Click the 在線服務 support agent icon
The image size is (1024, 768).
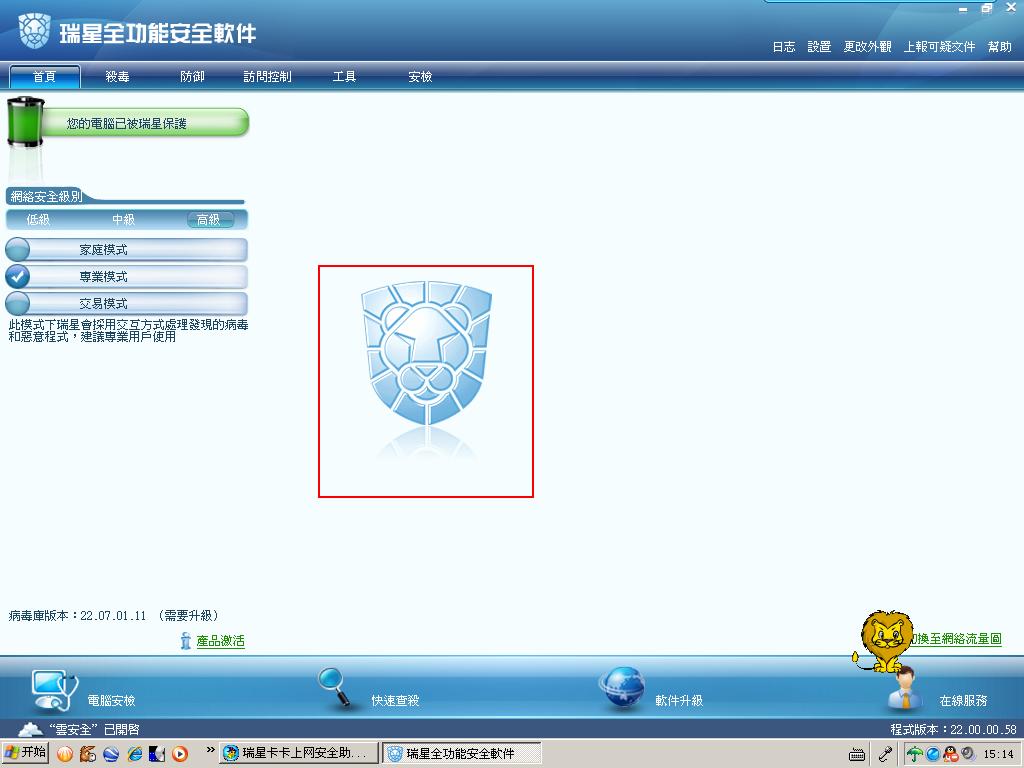pyautogui.click(x=904, y=690)
